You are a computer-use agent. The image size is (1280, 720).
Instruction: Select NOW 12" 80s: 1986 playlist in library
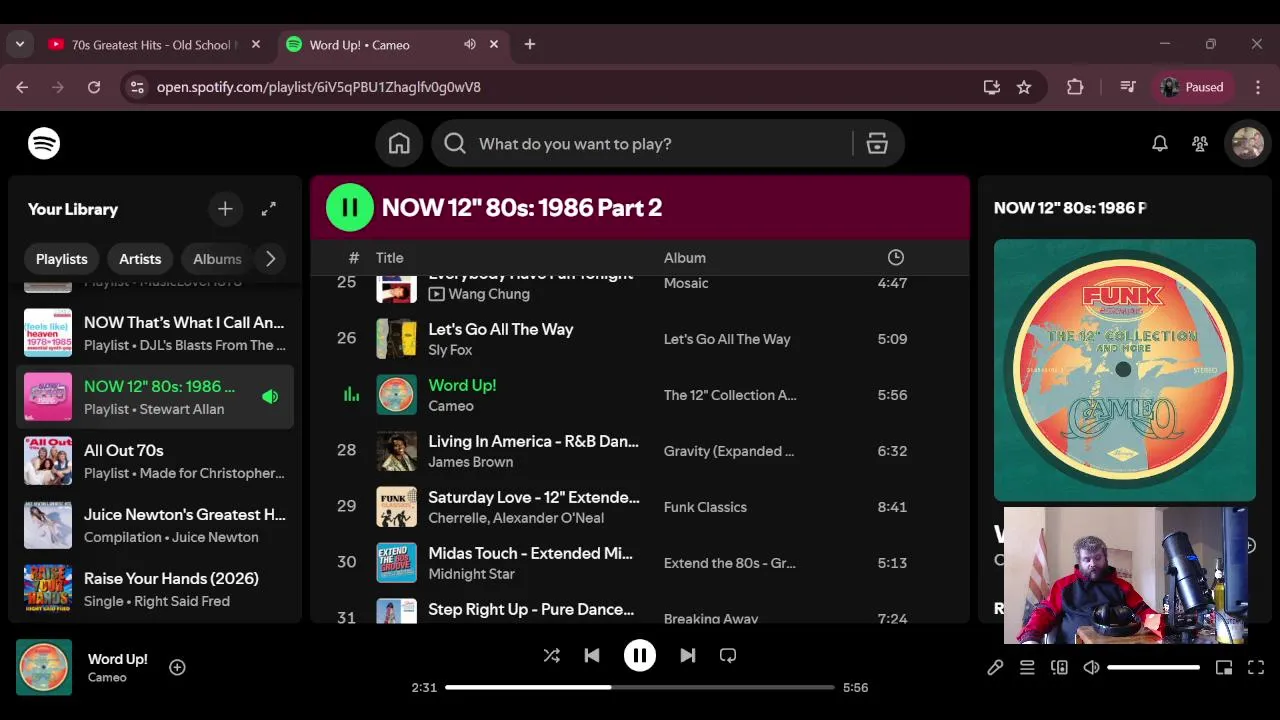(155, 397)
